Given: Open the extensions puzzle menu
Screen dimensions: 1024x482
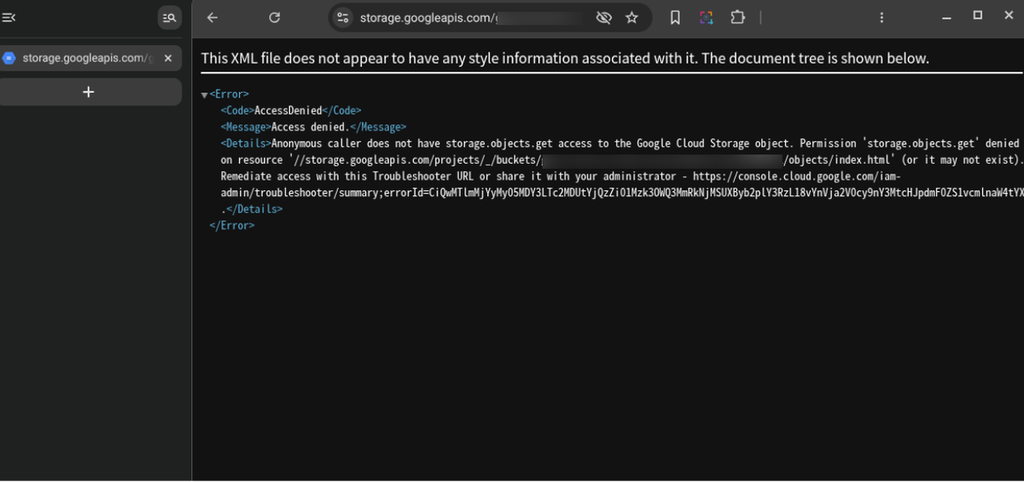Looking at the screenshot, I should [x=737, y=18].
